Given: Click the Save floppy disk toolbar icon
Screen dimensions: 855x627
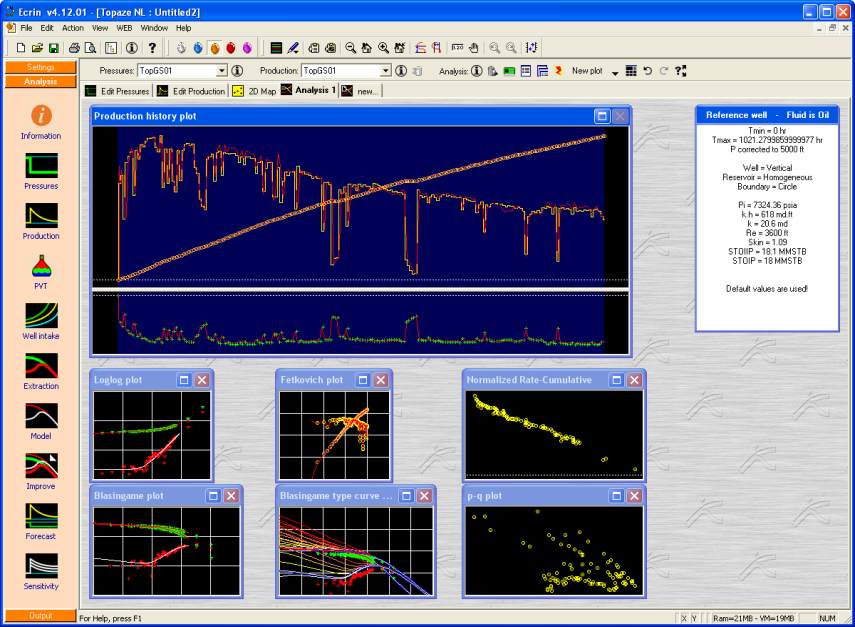Looking at the screenshot, I should tap(53, 47).
